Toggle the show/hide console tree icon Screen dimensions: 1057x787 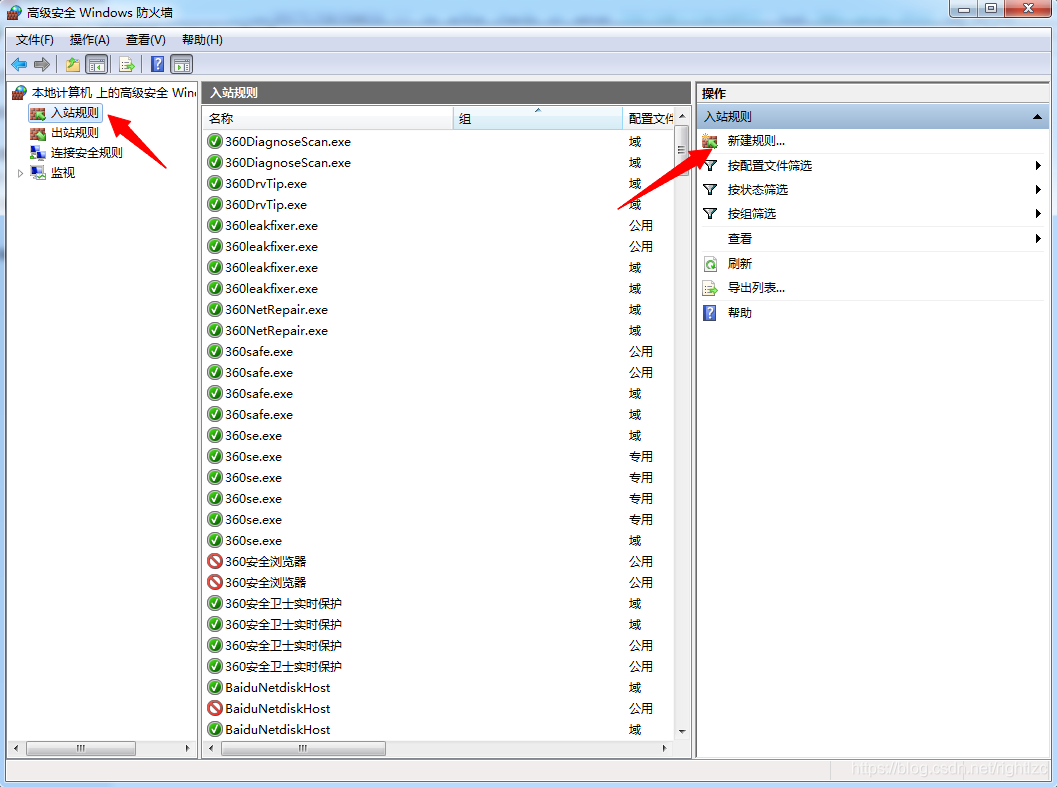coord(97,65)
